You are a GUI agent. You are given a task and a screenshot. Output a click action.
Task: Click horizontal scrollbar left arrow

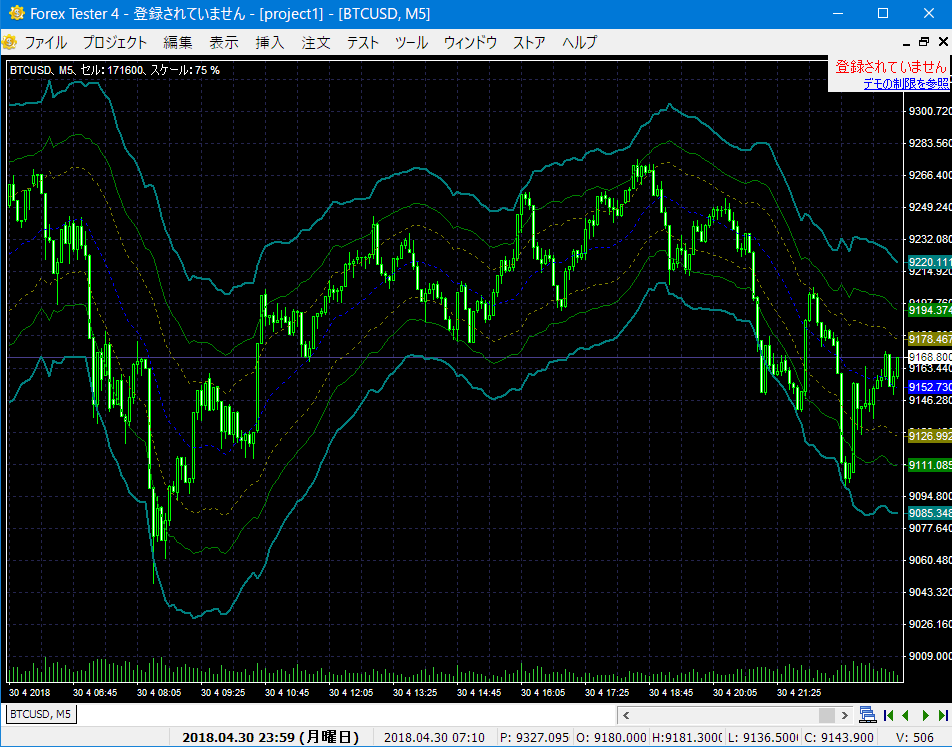[626, 715]
